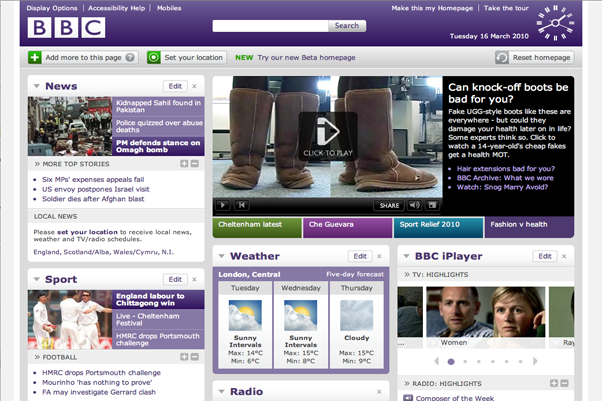Select the third iPlayer carousel dot
The height and width of the screenshot is (401, 602).
pos(479,361)
